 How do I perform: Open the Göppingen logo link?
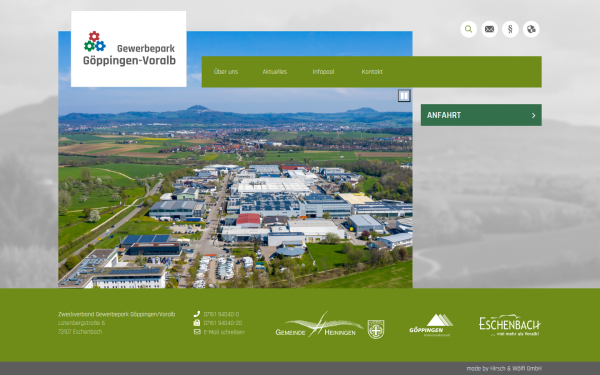431,325
